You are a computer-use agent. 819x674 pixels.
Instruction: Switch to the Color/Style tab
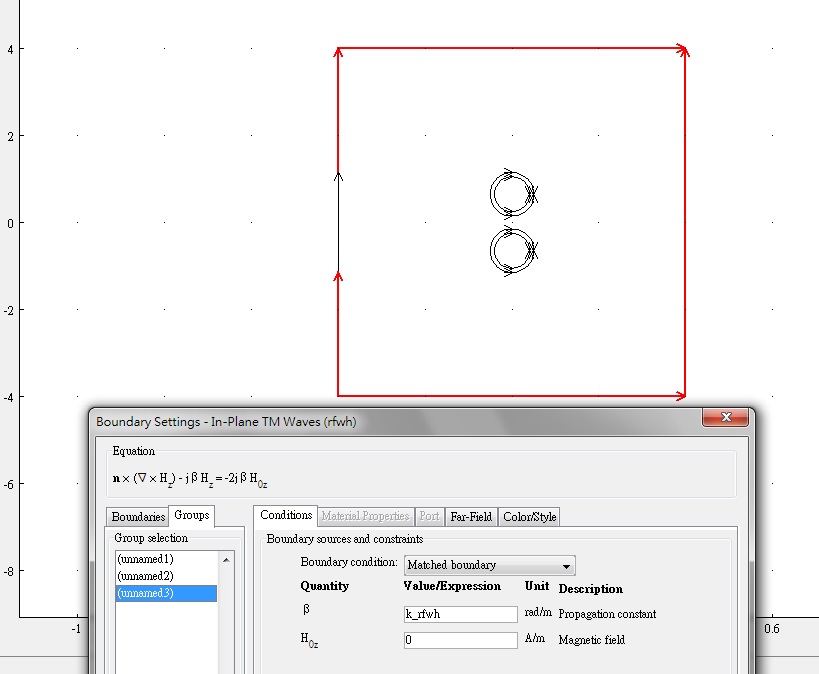click(530, 517)
